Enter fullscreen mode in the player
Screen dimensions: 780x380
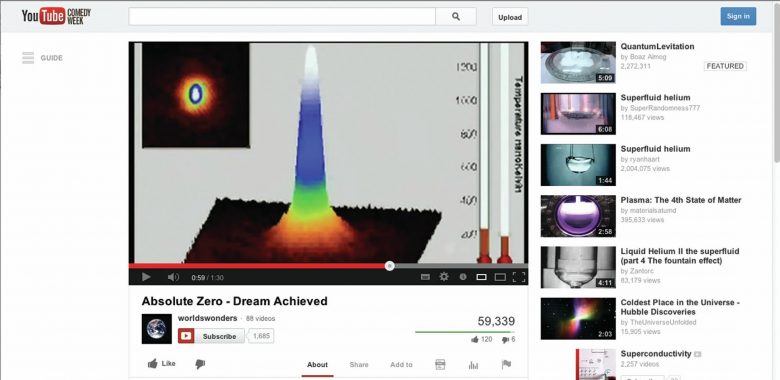(x=519, y=277)
